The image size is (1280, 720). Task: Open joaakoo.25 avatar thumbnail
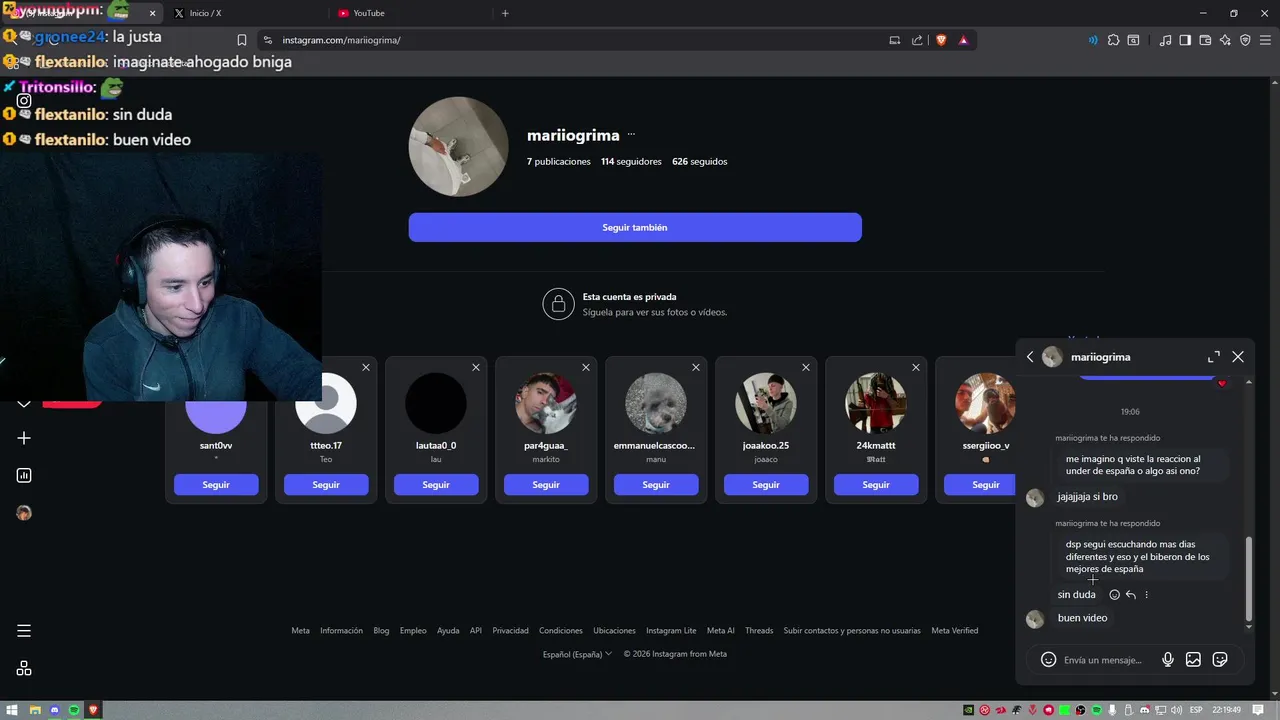click(x=766, y=403)
